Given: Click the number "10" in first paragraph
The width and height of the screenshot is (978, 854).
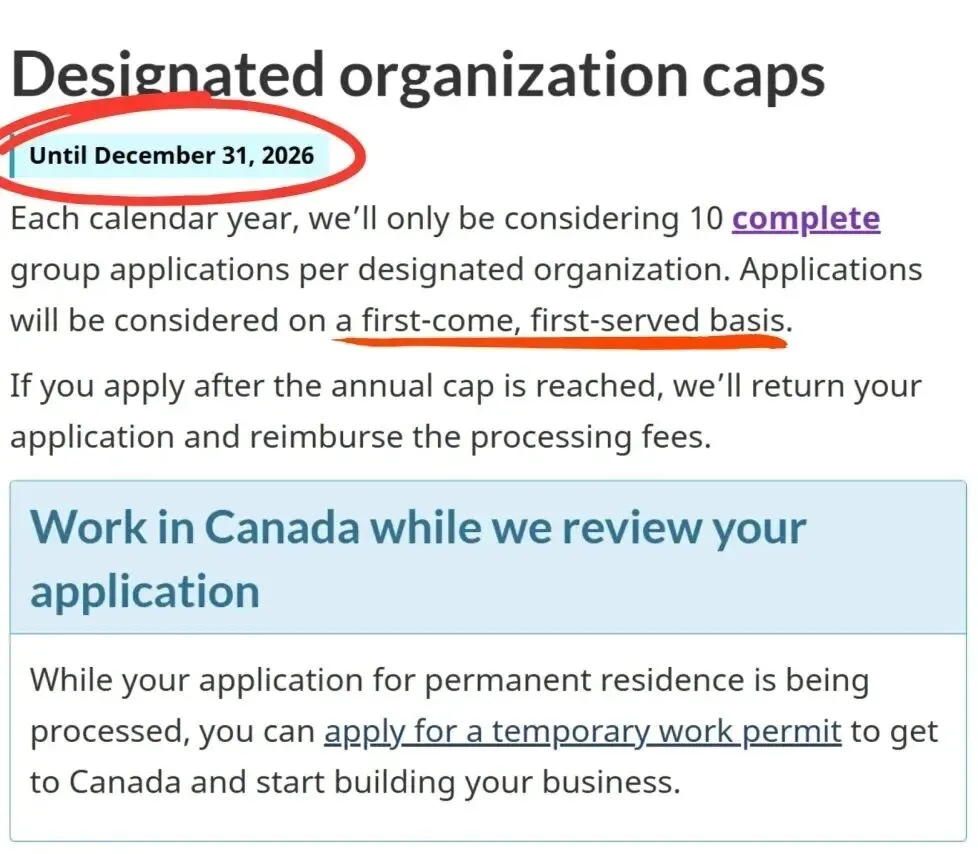Looking at the screenshot, I should [706, 219].
